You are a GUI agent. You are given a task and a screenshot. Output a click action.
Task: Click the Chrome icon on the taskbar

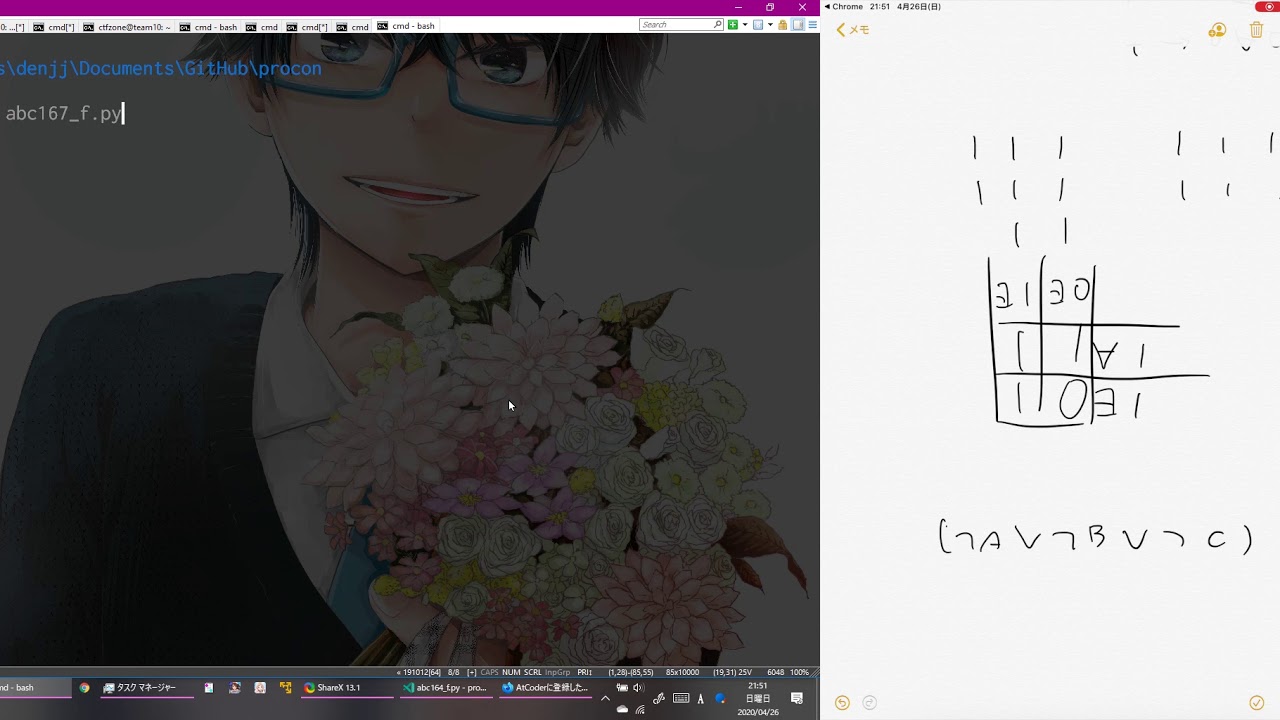pyautogui.click(x=85, y=688)
